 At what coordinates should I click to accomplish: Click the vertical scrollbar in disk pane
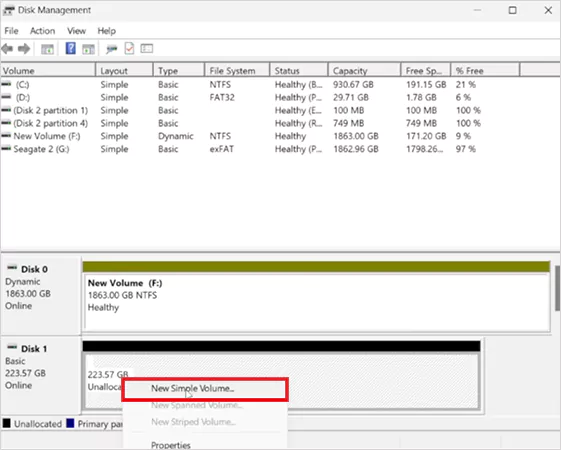557,288
